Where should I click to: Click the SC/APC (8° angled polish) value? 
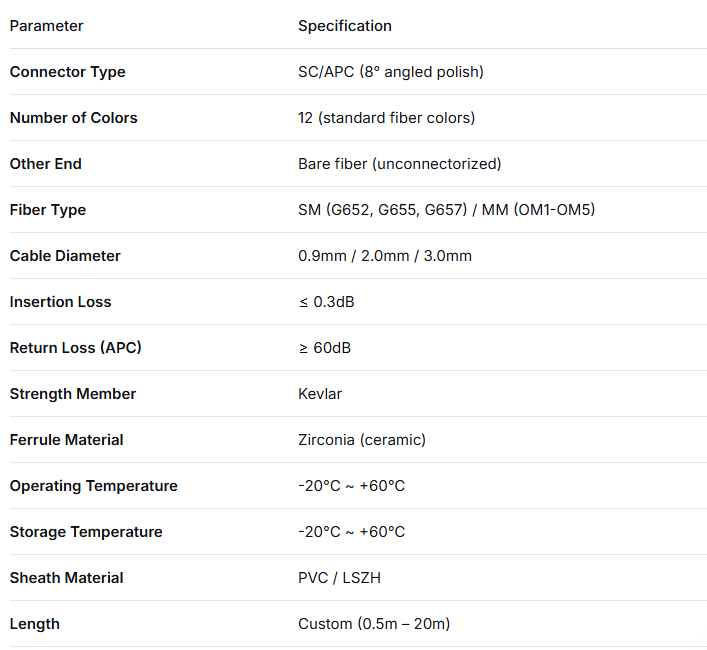[x=391, y=72]
